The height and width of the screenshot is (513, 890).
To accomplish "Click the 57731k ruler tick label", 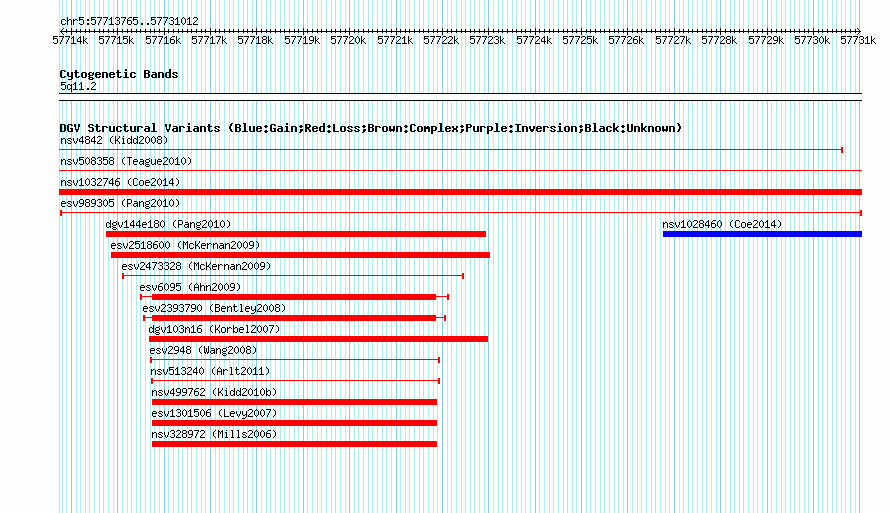I will coord(858,40).
